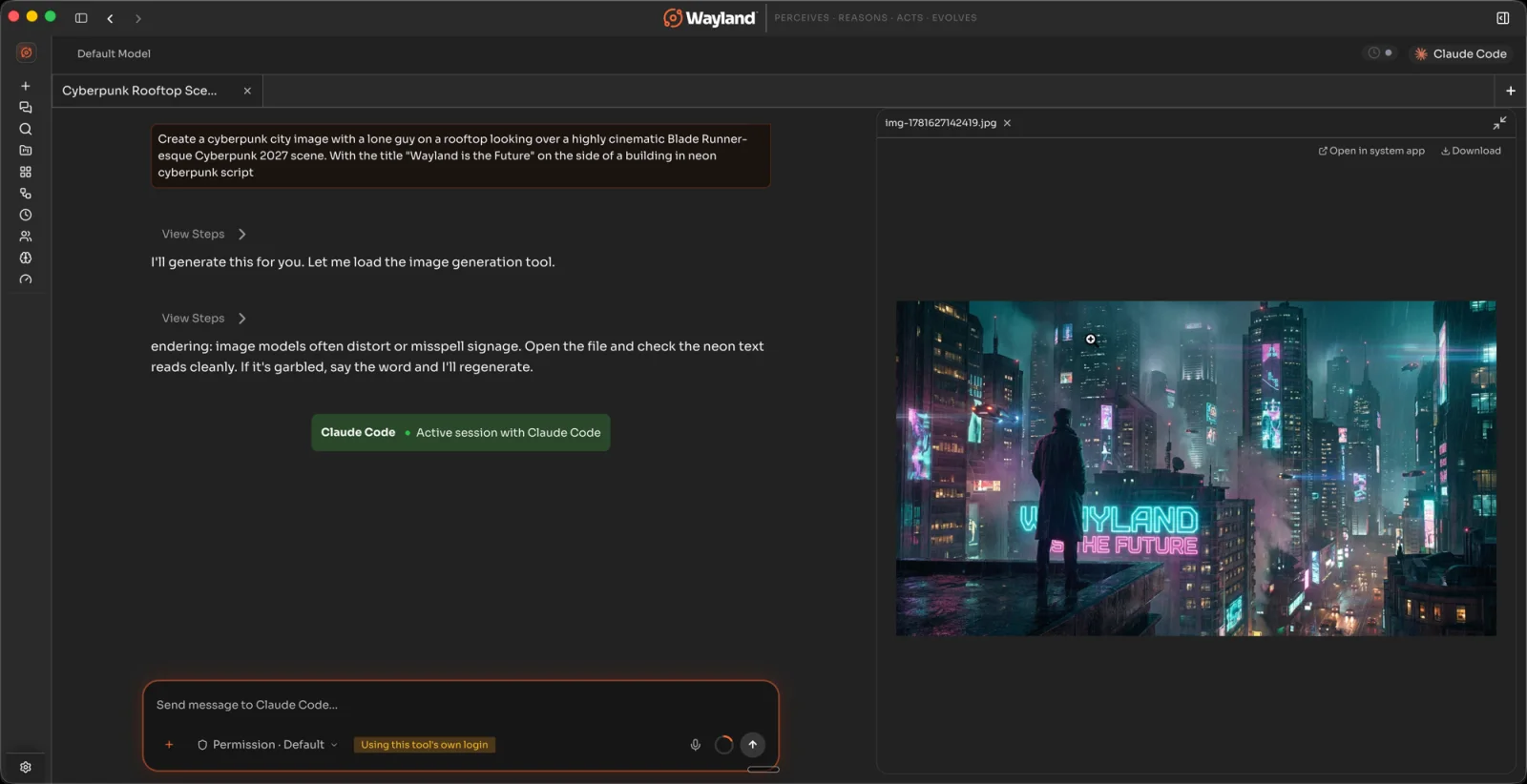The image size is (1527, 784).
Task: Add a new tab with plus button
Action: 1511,91
